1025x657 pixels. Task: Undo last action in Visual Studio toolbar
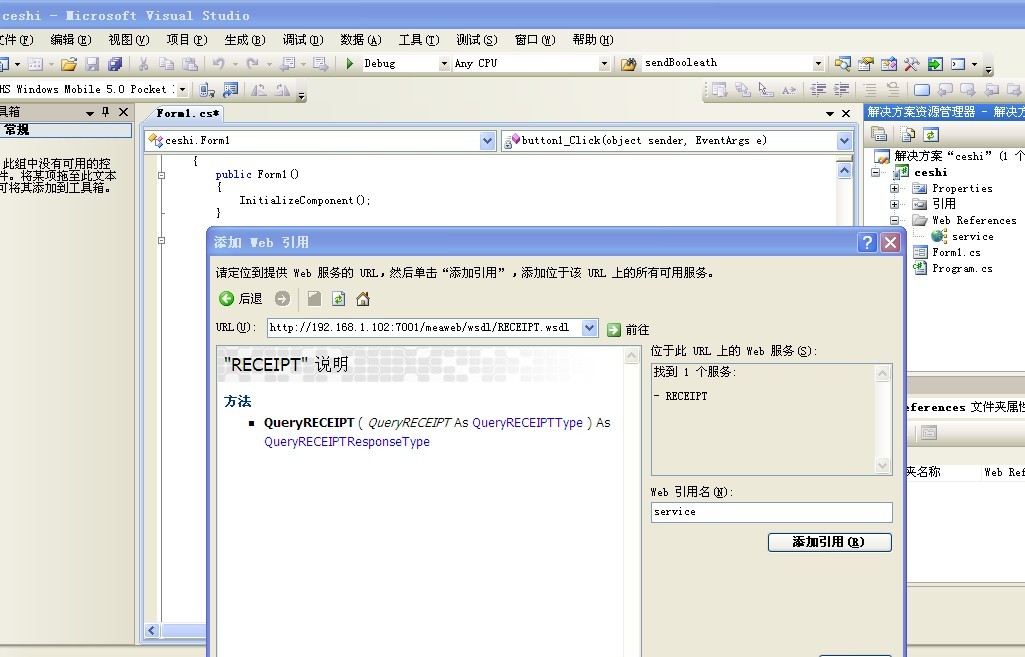click(x=218, y=63)
